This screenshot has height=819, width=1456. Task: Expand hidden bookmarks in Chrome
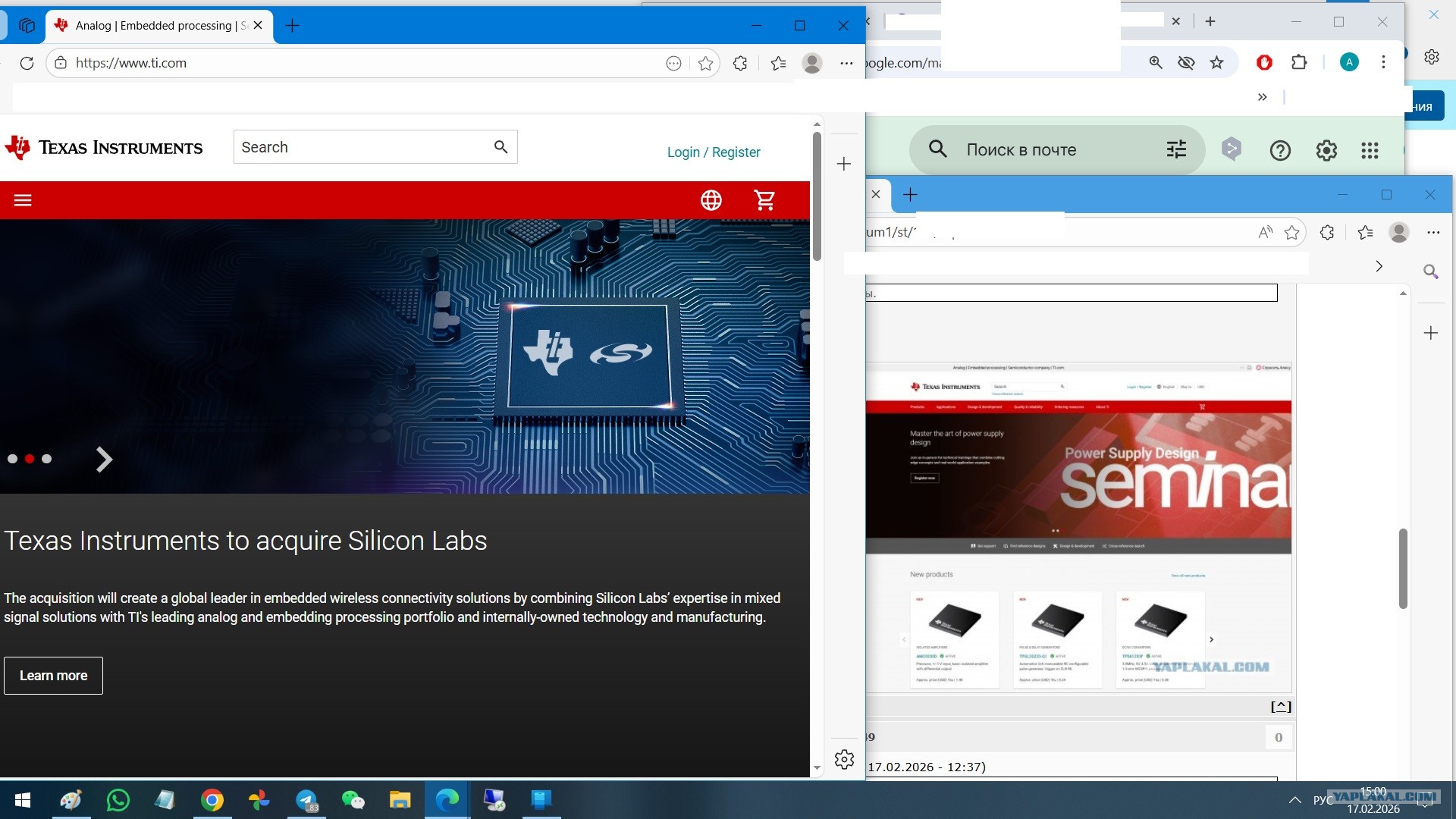1262,97
